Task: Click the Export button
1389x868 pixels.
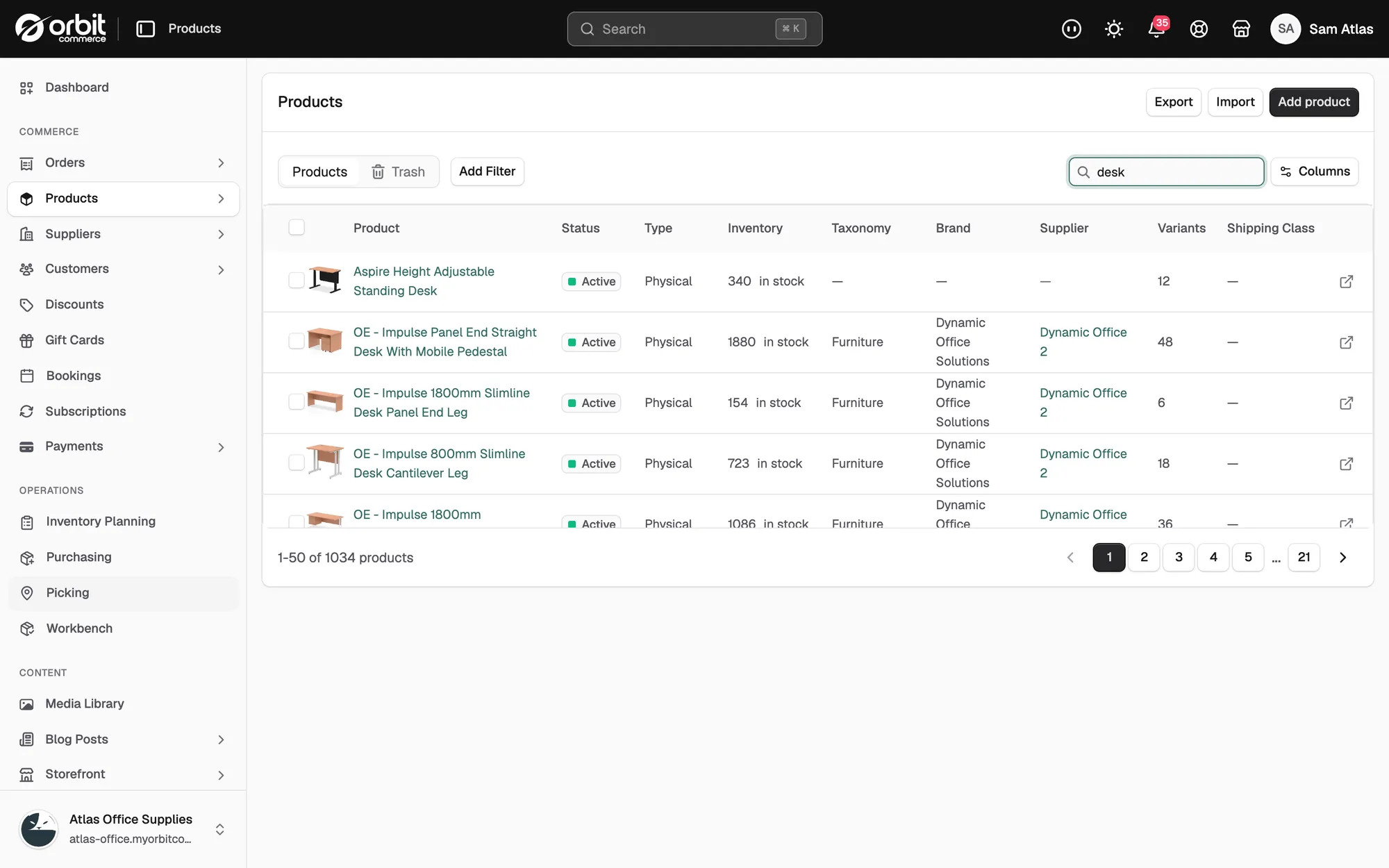Action: tap(1173, 102)
